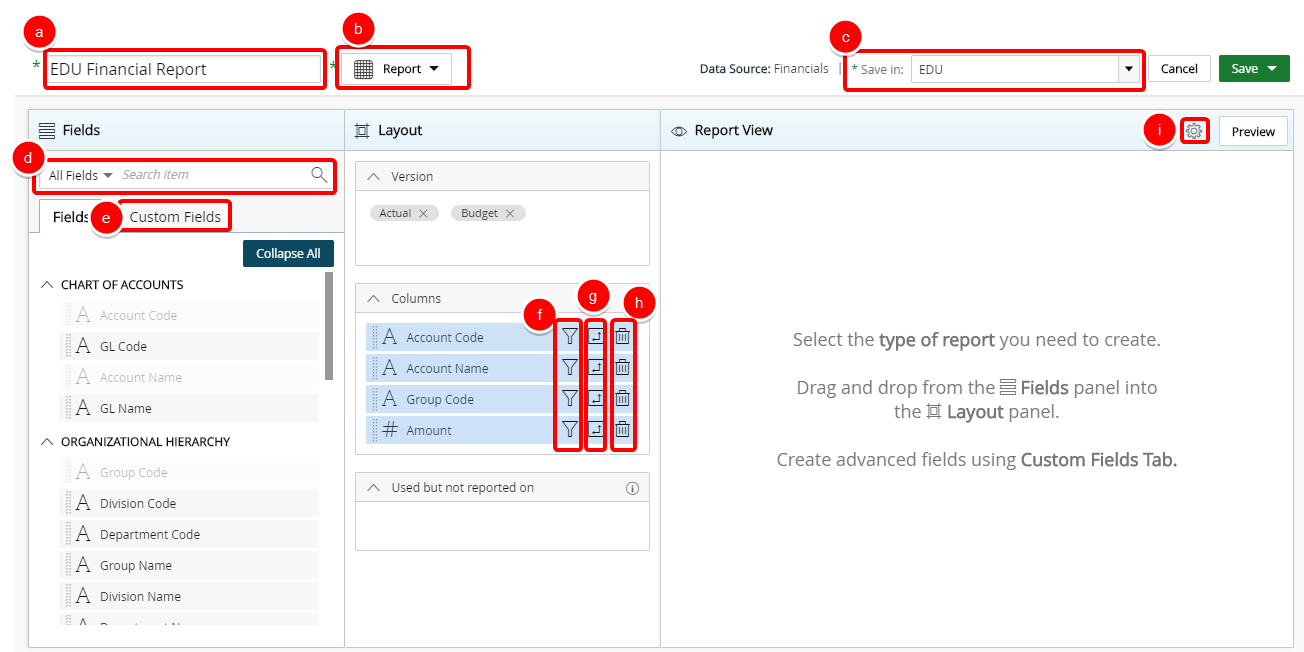
Task: Click the drag handle of GL Code field
Action: coord(70,346)
